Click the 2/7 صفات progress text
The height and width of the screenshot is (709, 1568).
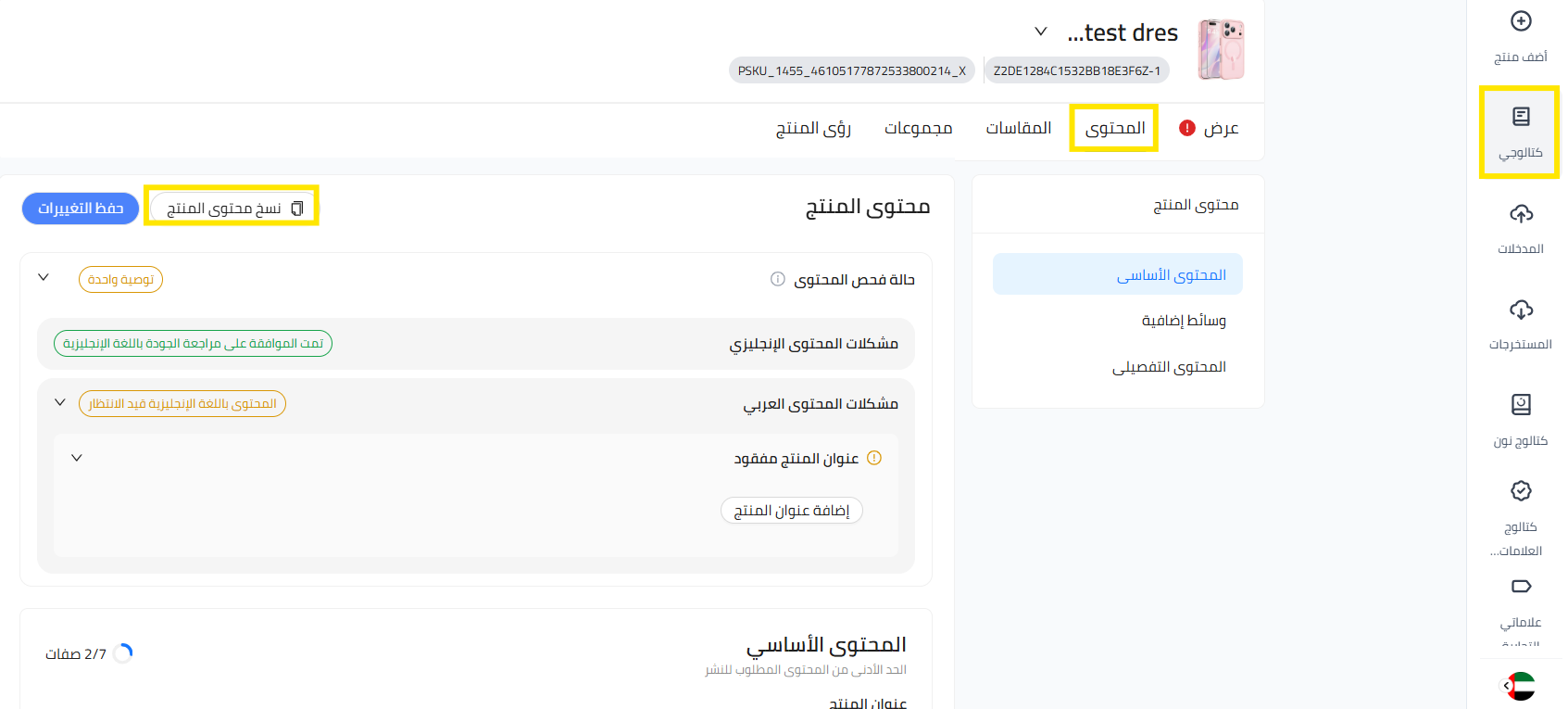click(x=76, y=654)
